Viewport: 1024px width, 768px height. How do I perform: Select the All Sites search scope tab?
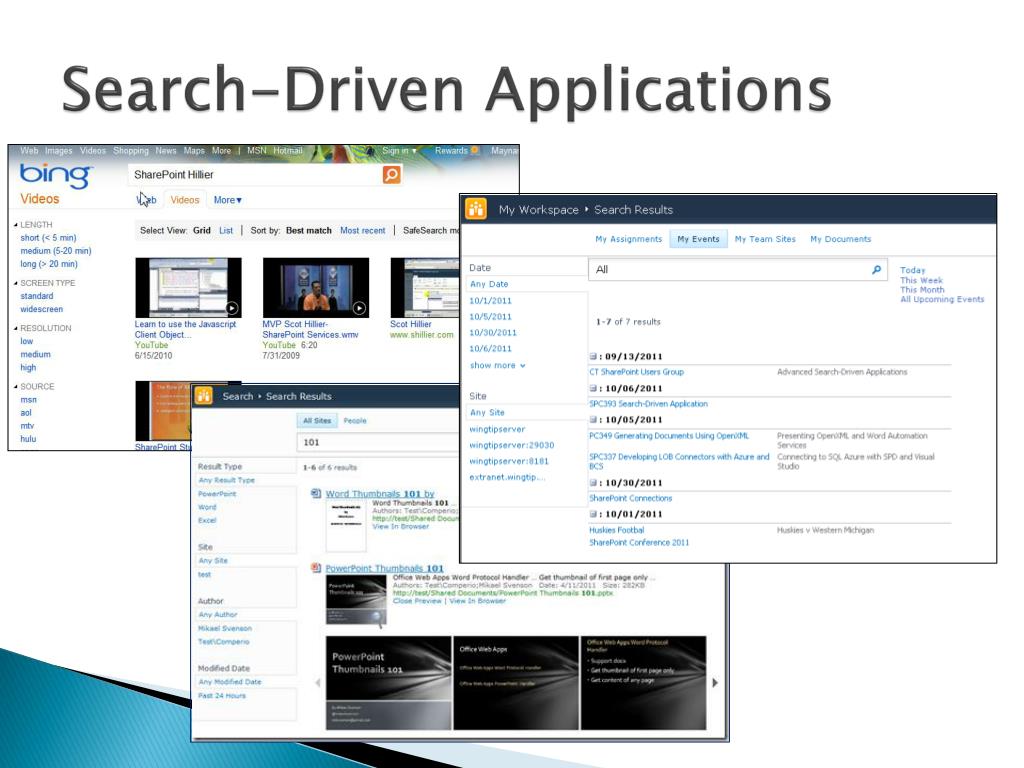317,421
